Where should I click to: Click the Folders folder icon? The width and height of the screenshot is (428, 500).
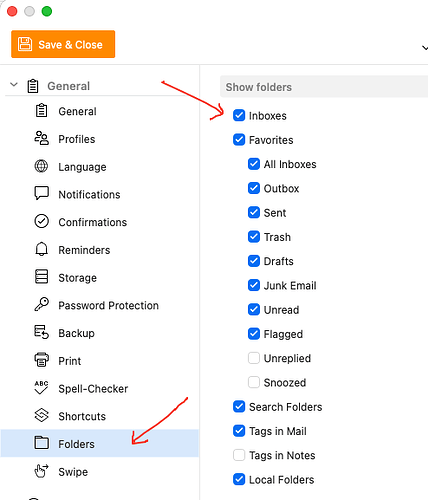[x=41, y=443]
